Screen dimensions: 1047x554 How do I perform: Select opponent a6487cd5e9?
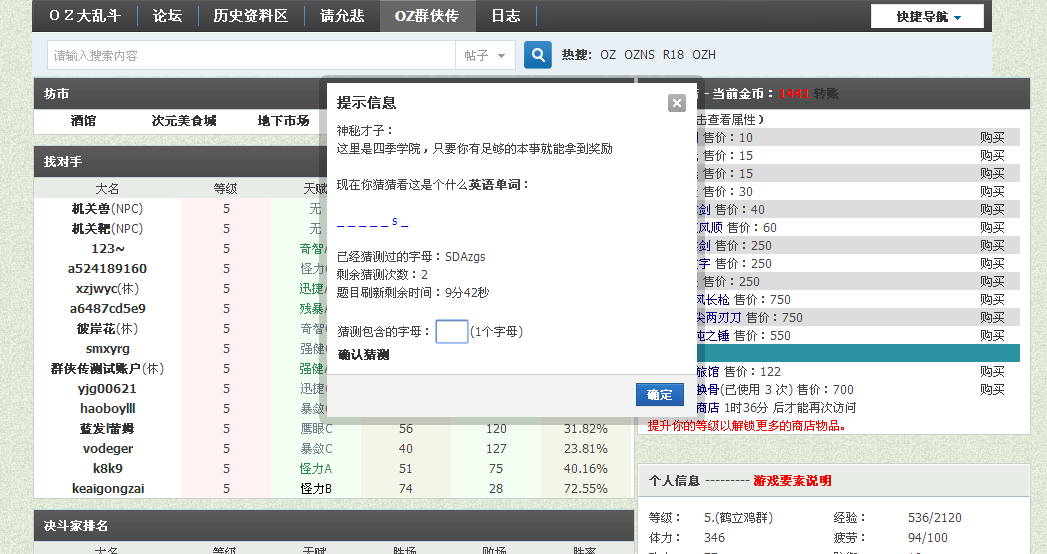(x=108, y=309)
